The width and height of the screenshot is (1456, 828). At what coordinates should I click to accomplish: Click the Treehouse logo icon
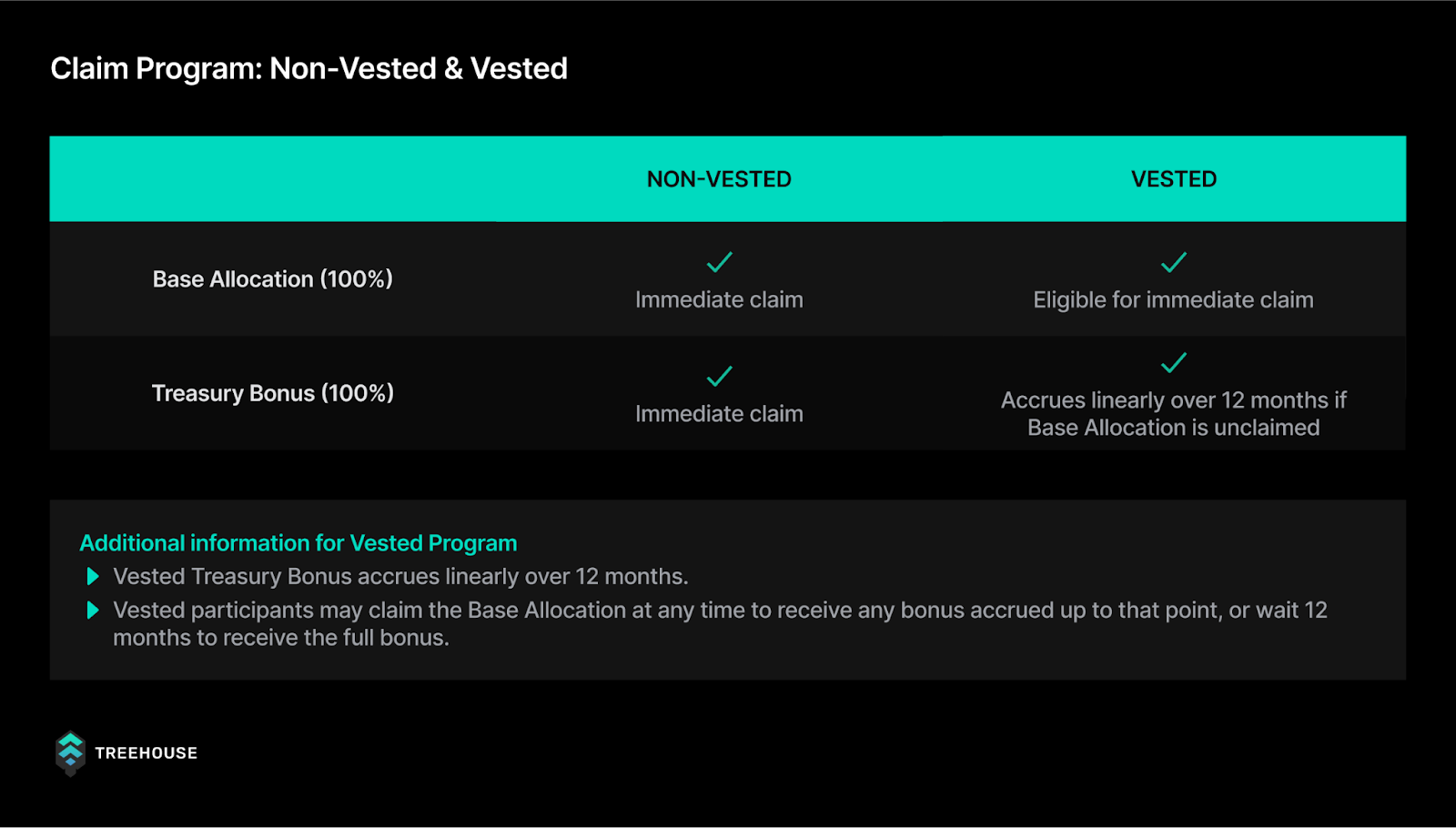click(70, 753)
